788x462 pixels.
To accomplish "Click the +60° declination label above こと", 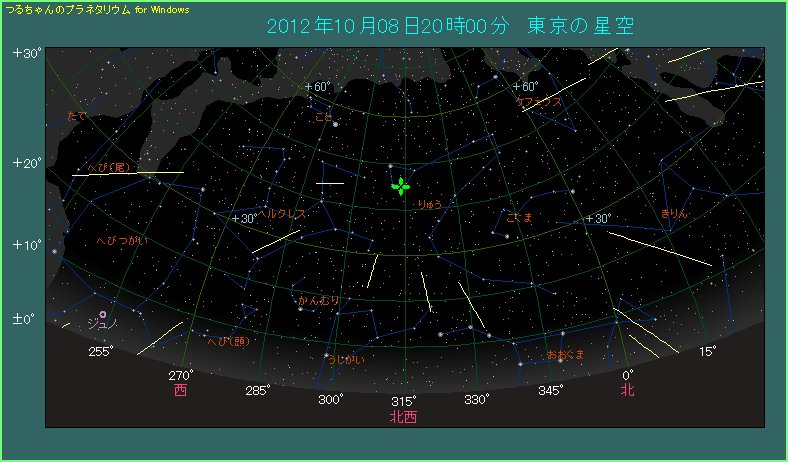I will pyautogui.click(x=318, y=86).
